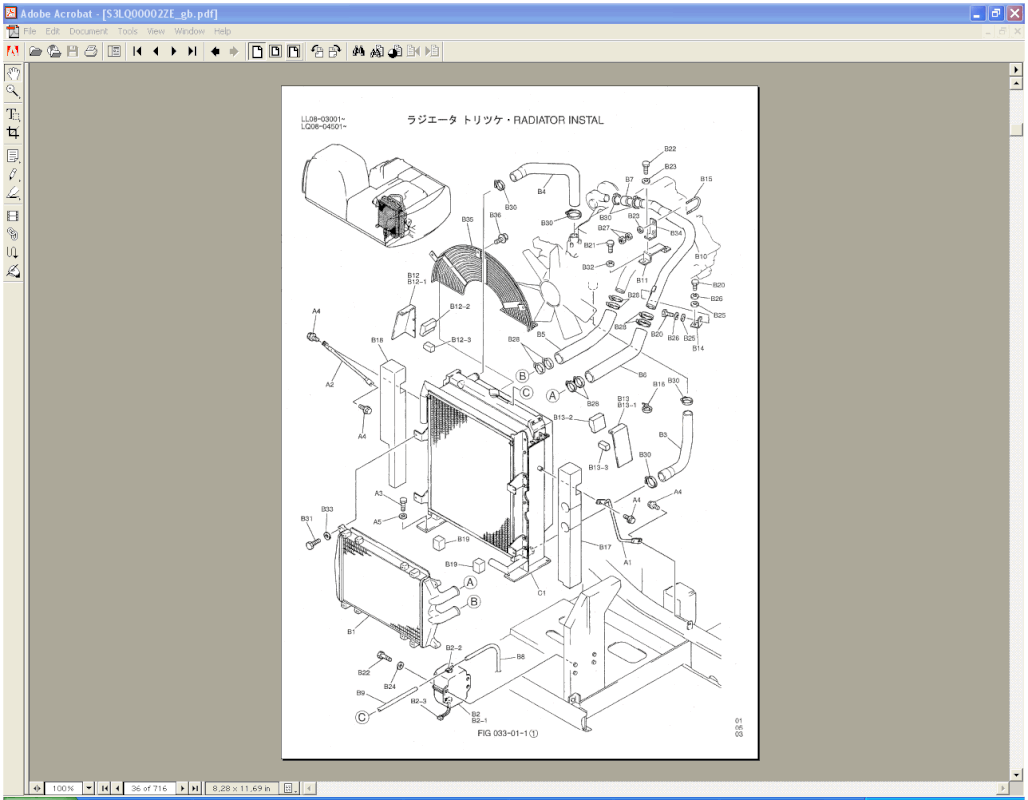The width and height of the screenshot is (1028, 800).
Task: Open the Edit menu
Action: 52,31
